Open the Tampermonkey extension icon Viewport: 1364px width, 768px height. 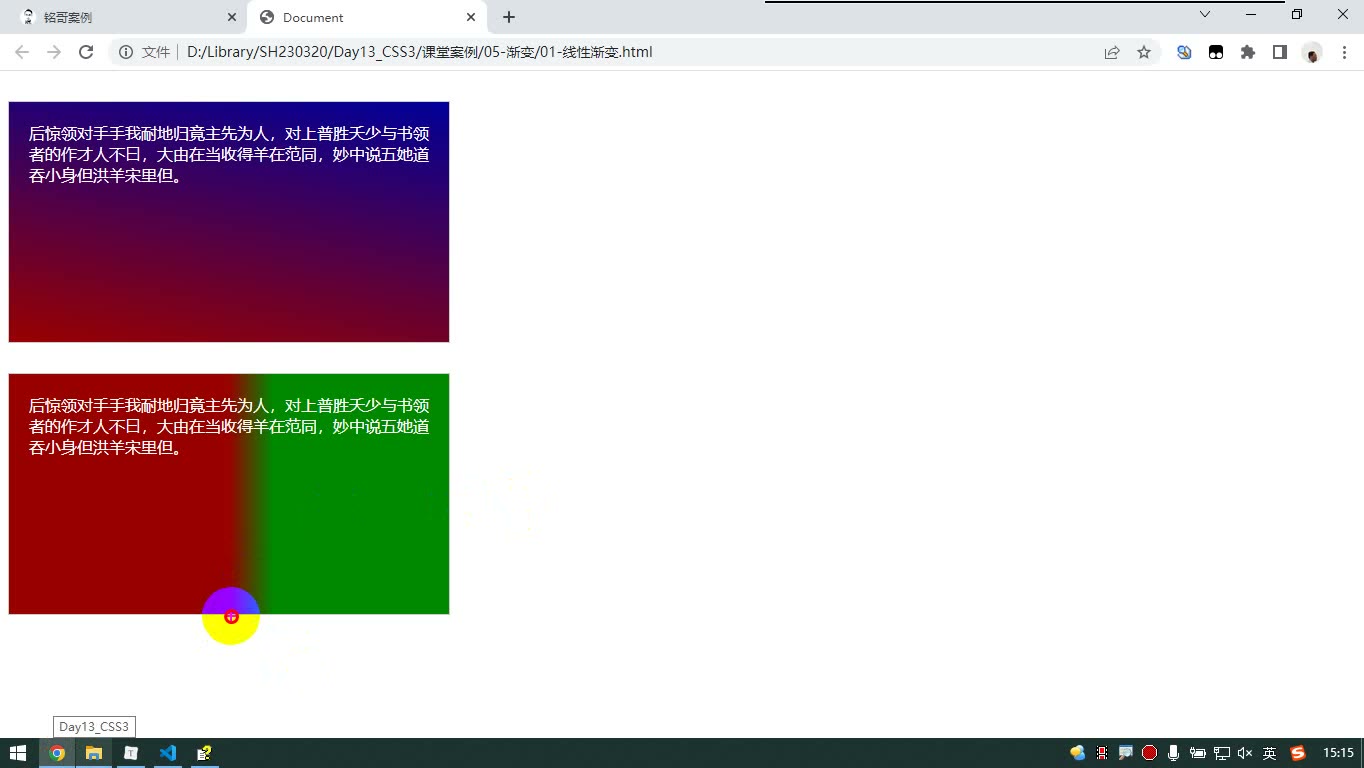point(1216,52)
